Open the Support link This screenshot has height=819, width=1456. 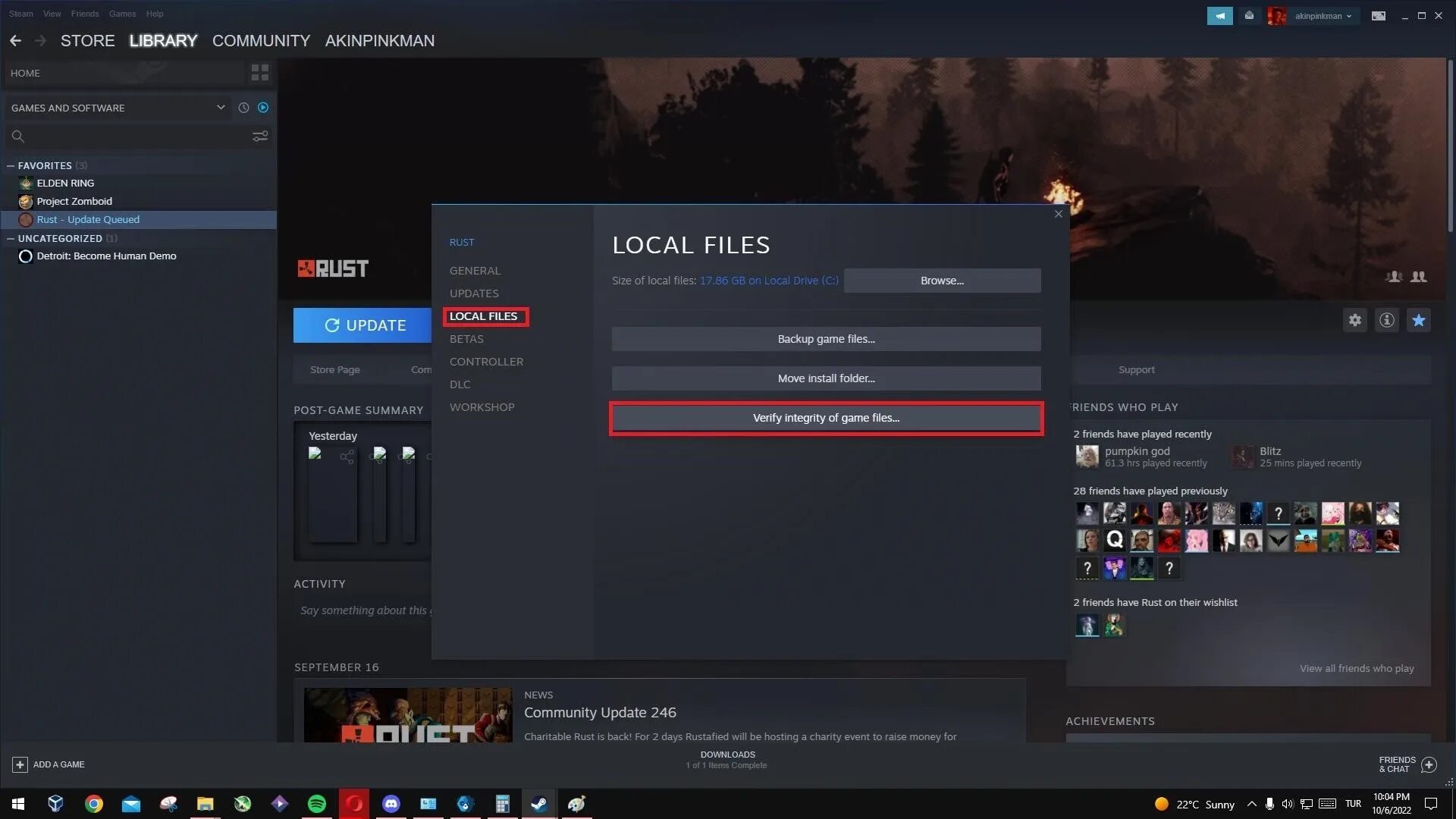[x=1136, y=370]
